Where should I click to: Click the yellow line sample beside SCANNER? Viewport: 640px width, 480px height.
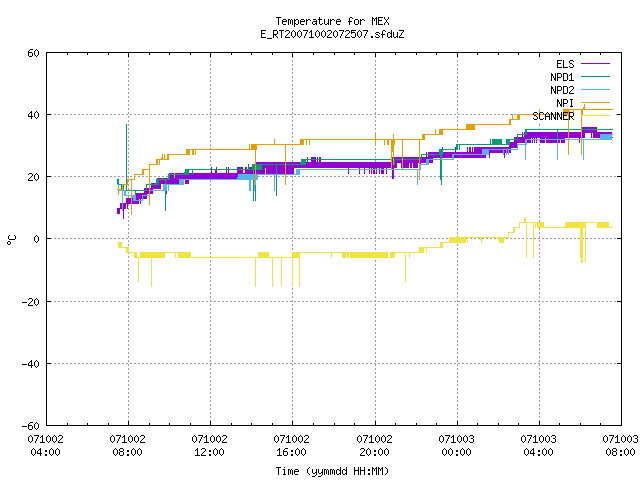tap(596, 116)
